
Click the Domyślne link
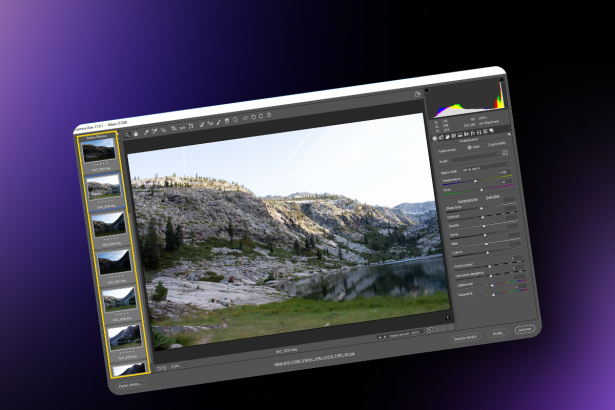[x=493, y=197]
